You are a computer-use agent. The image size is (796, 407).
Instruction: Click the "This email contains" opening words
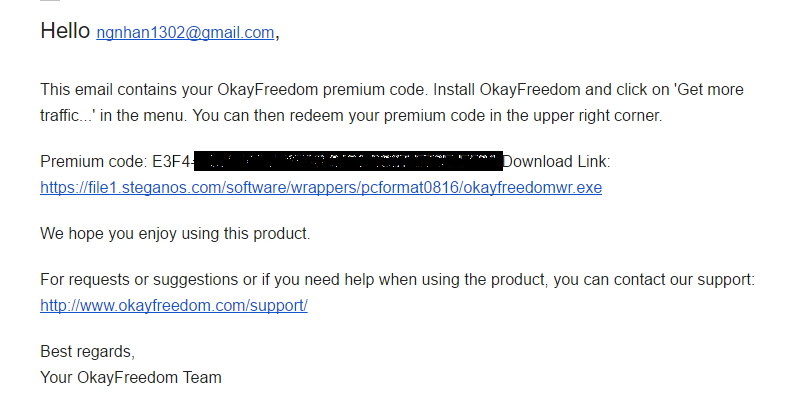(105, 90)
